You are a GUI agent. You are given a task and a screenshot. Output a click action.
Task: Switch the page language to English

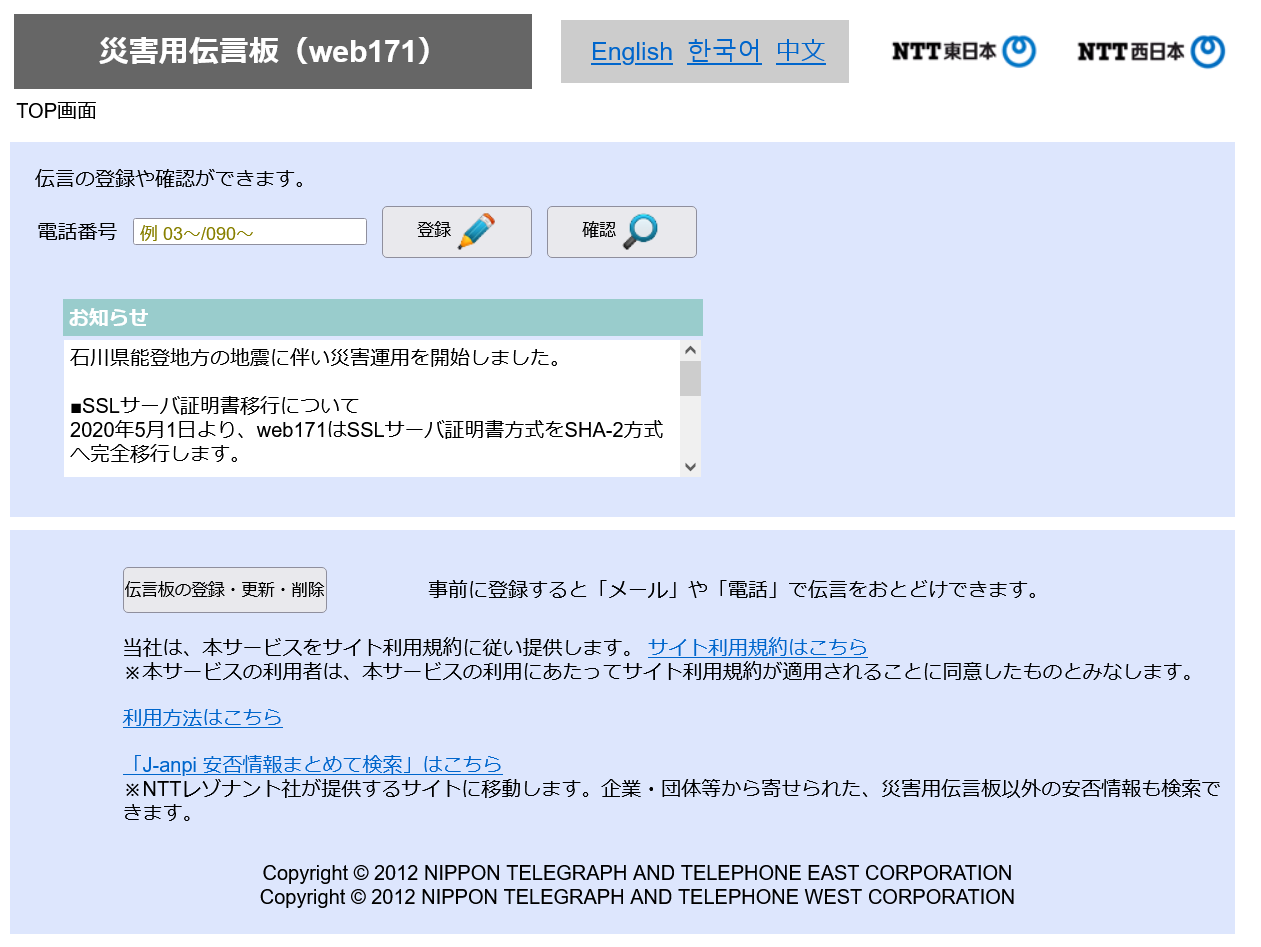pyautogui.click(x=632, y=51)
